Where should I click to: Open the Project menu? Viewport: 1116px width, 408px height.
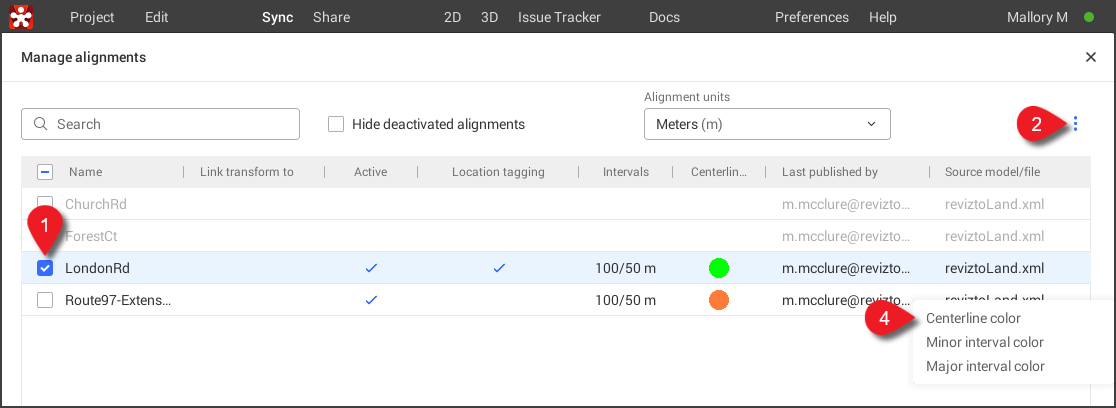click(x=92, y=17)
